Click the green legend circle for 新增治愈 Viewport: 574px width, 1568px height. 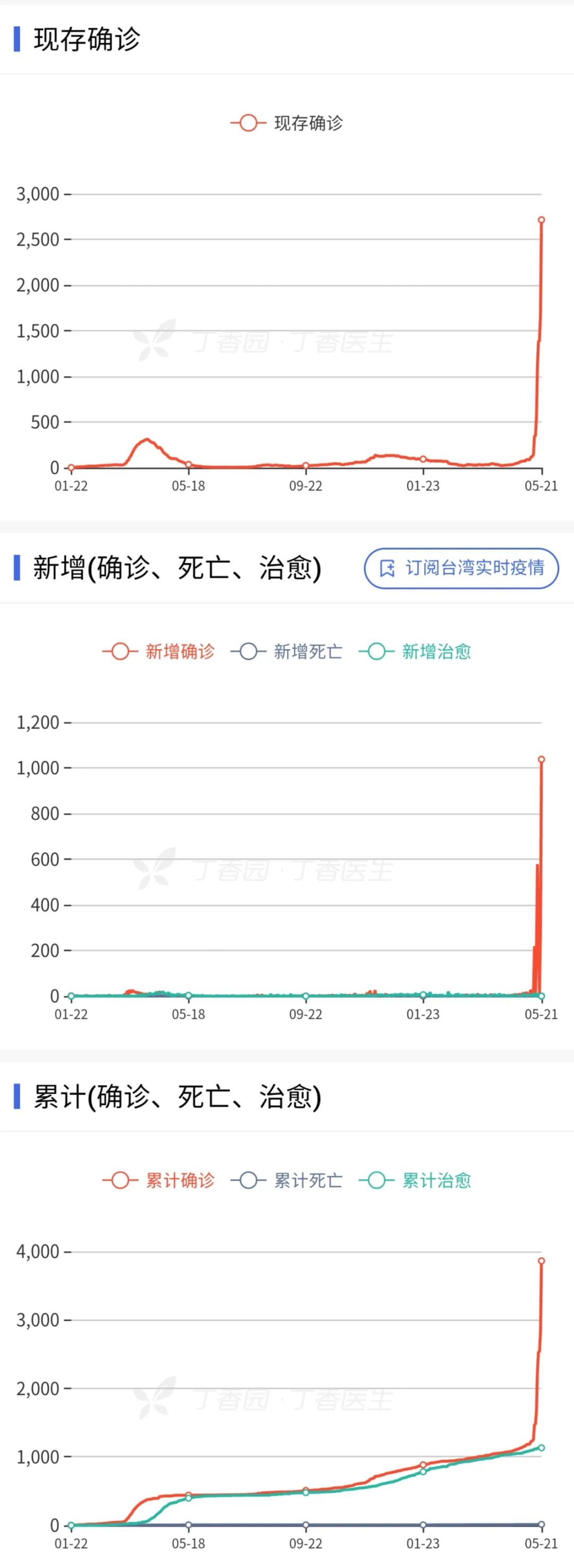tap(376, 652)
